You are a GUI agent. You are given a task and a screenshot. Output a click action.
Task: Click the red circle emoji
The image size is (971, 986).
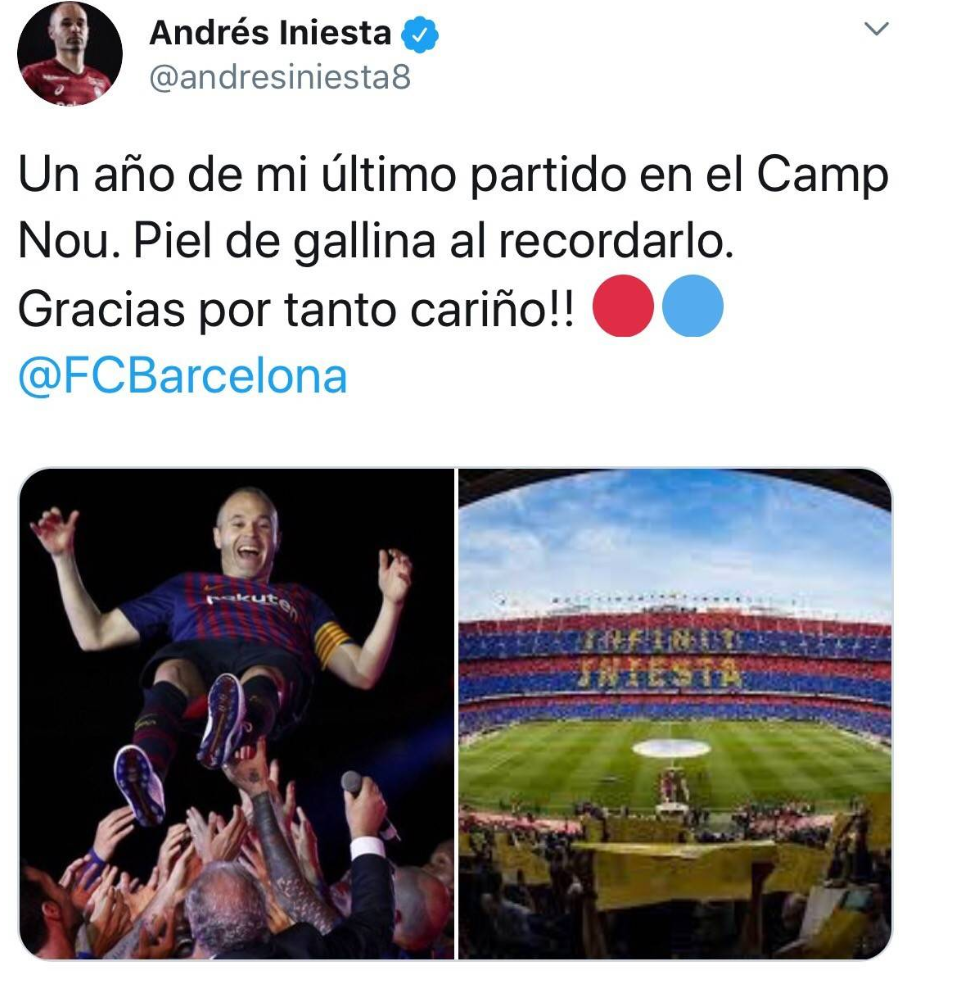pos(623,306)
